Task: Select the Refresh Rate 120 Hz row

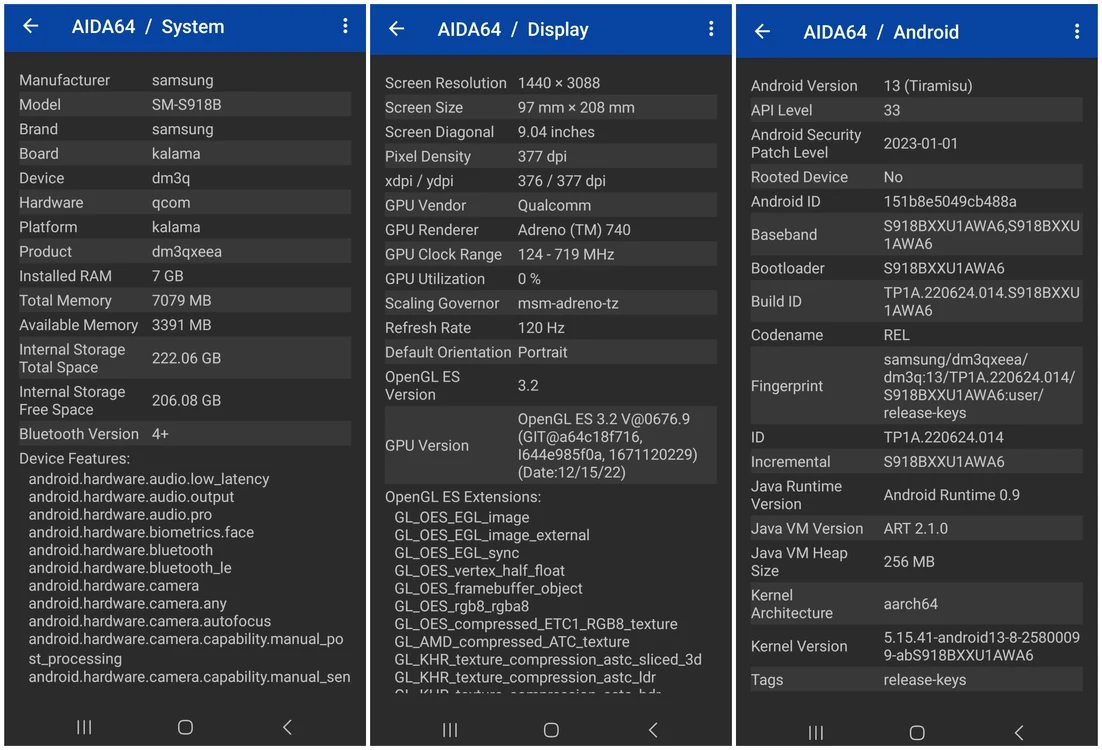Action: pos(551,328)
